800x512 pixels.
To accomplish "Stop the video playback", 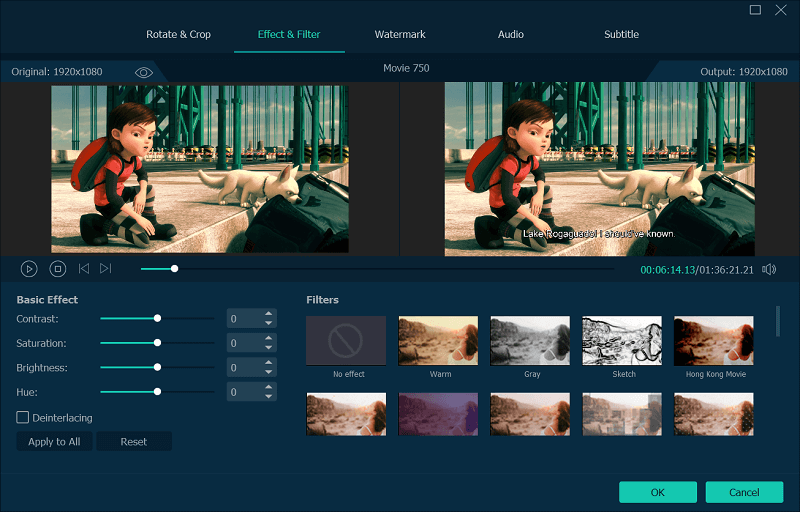I will coord(58,269).
